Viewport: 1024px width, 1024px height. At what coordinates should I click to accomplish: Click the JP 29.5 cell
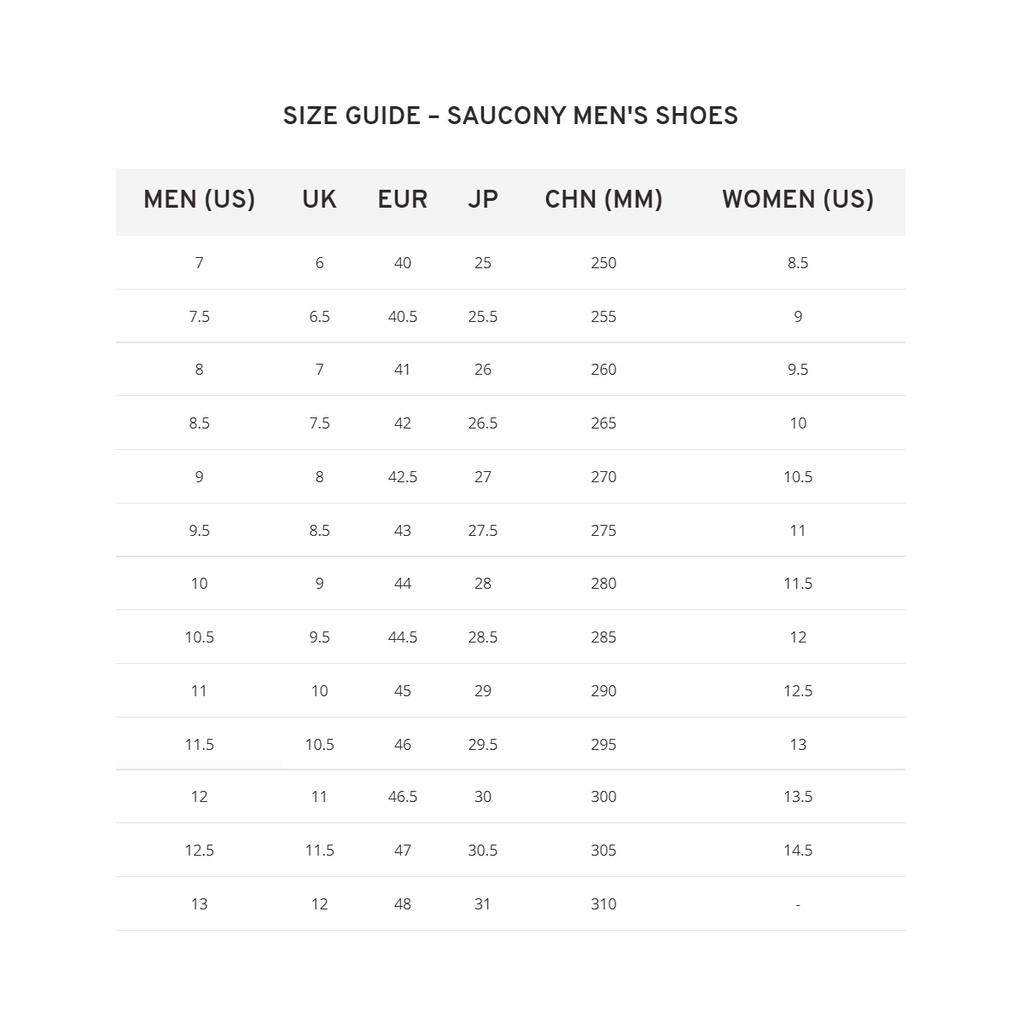[x=483, y=745]
